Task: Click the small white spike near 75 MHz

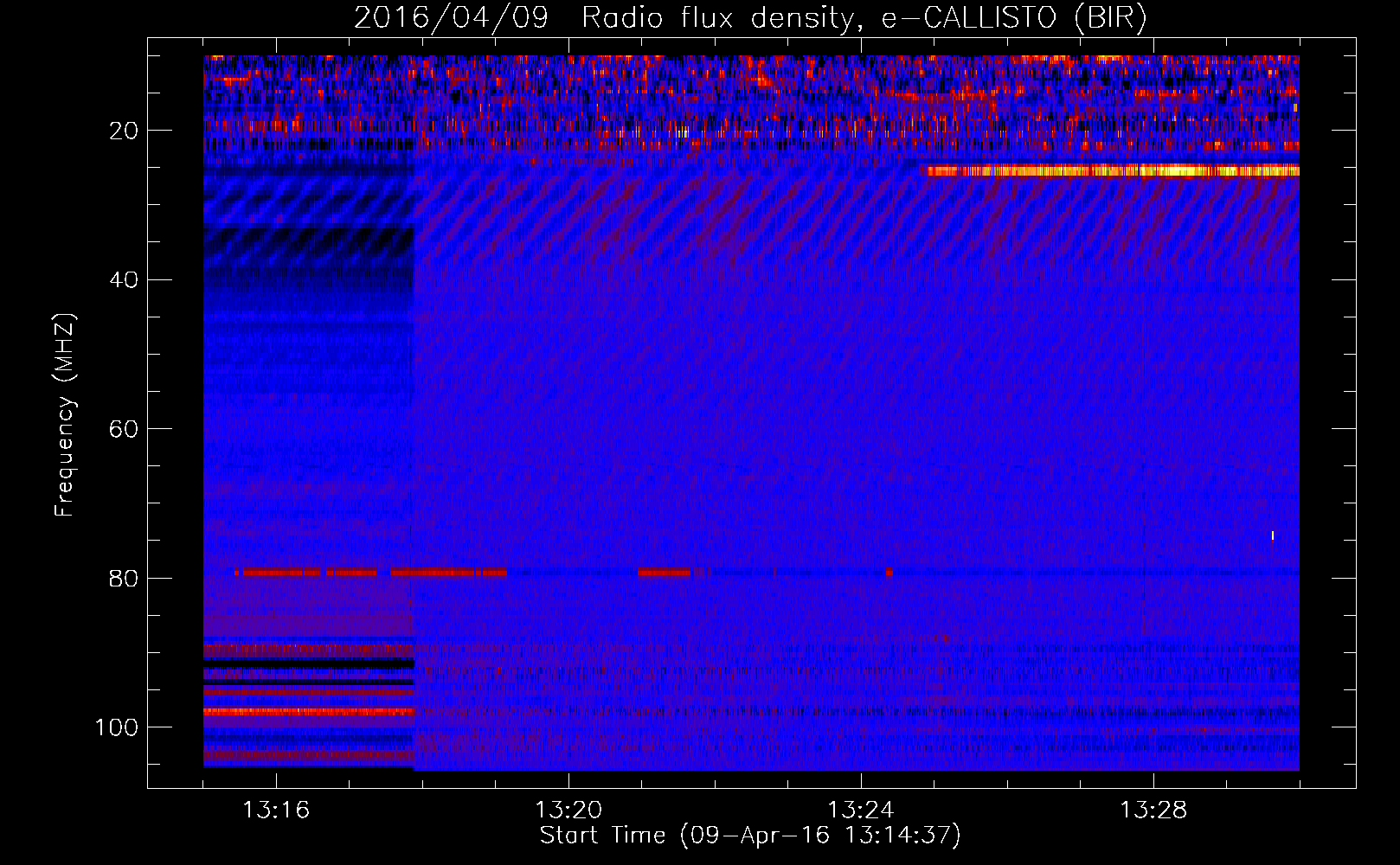Action: pyautogui.click(x=1273, y=535)
